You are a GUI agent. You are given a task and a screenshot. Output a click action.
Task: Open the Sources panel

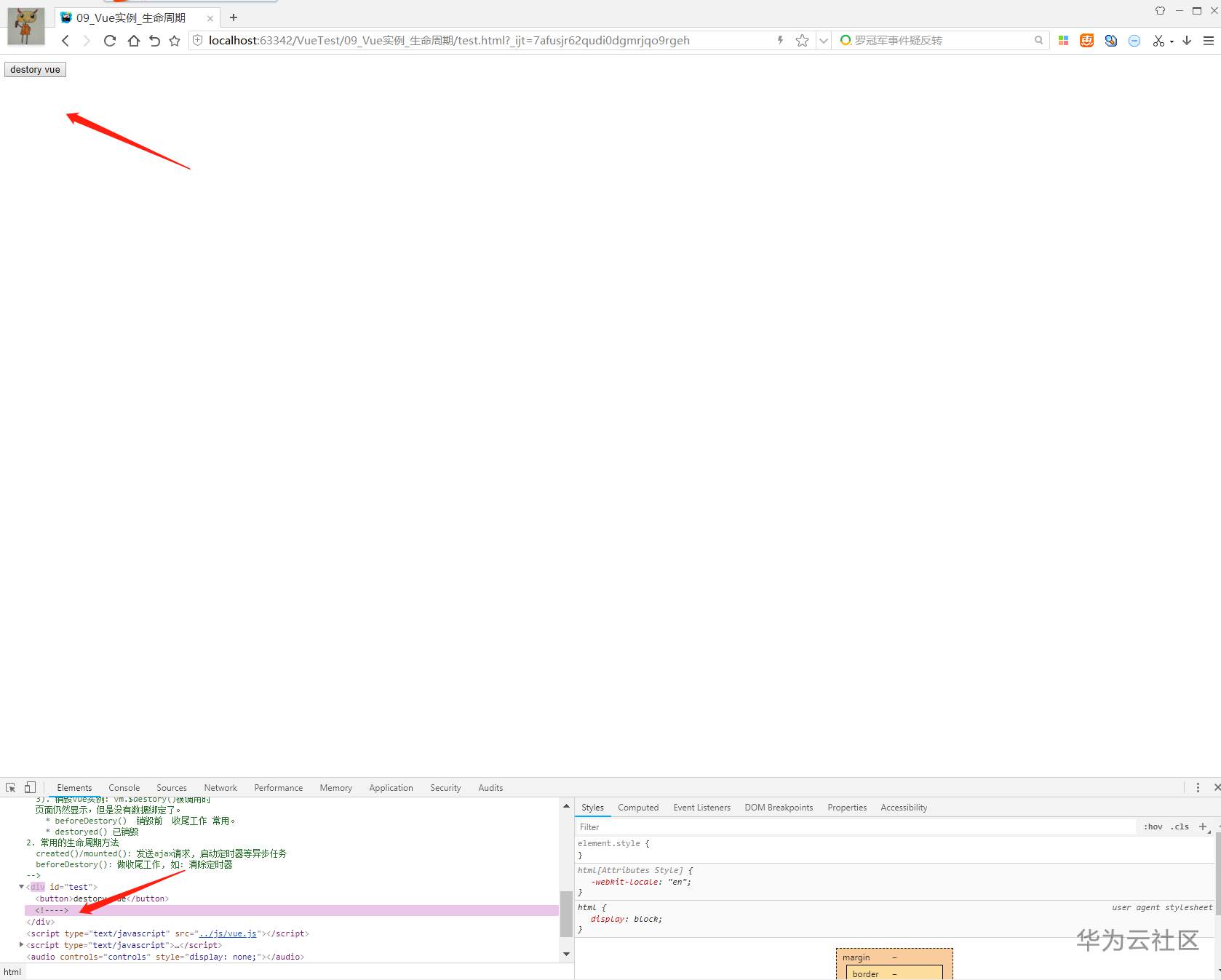(x=172, y=788)
